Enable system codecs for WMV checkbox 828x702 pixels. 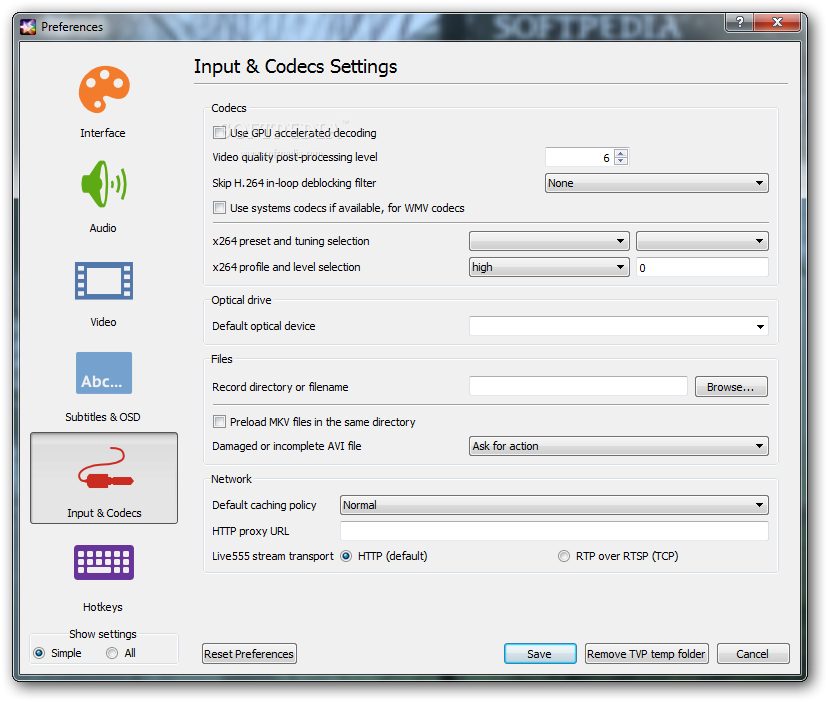coord(219,208)
